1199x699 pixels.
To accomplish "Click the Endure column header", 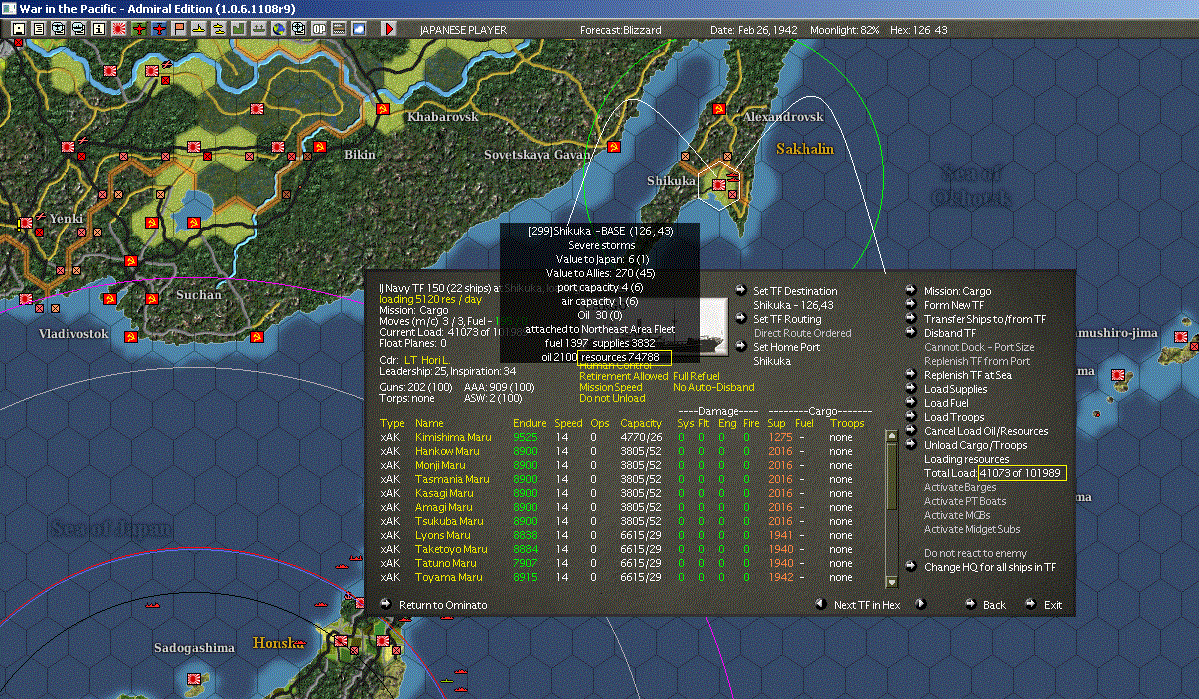I will (529, 423).
